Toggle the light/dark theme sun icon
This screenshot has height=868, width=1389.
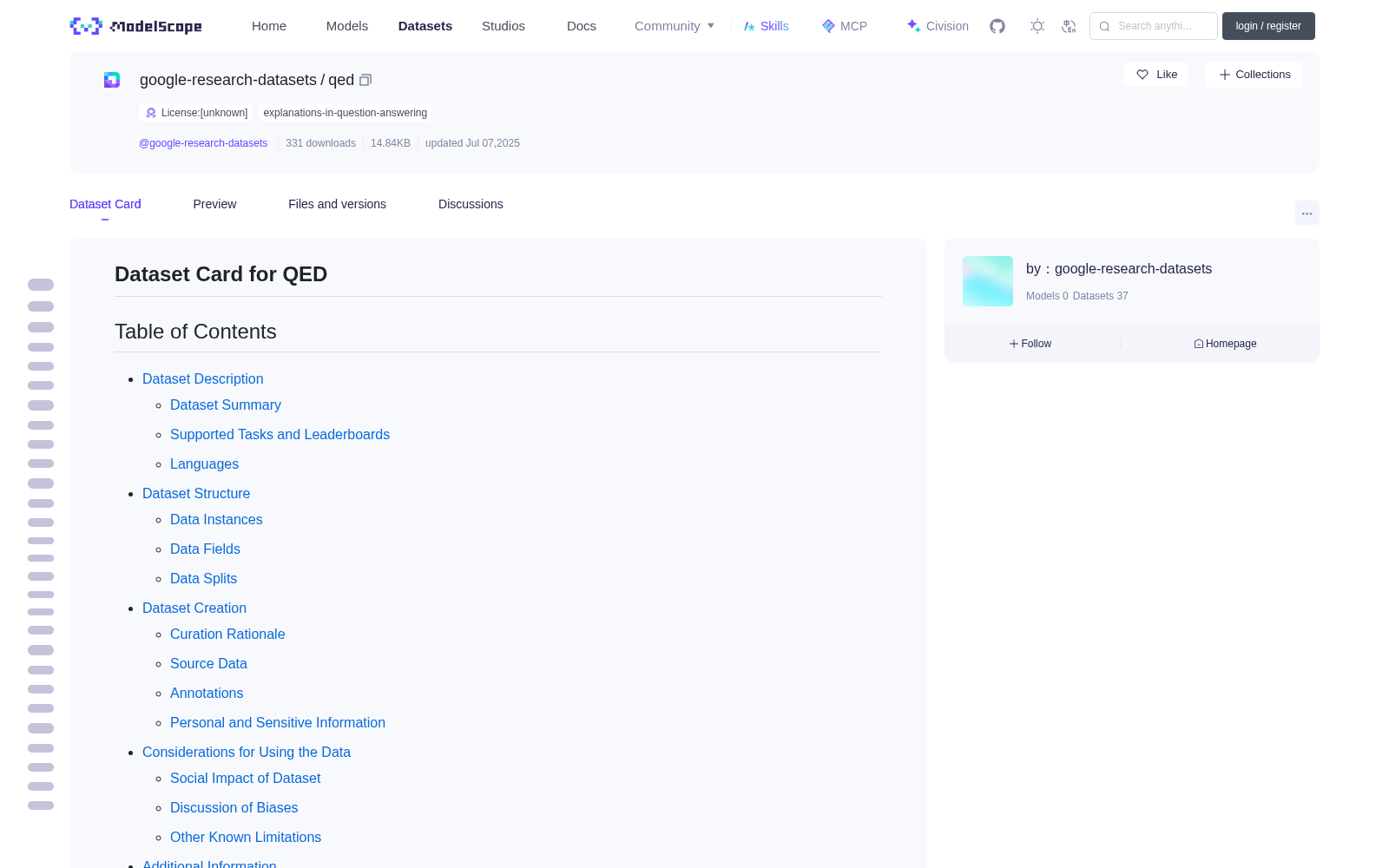1037,26
